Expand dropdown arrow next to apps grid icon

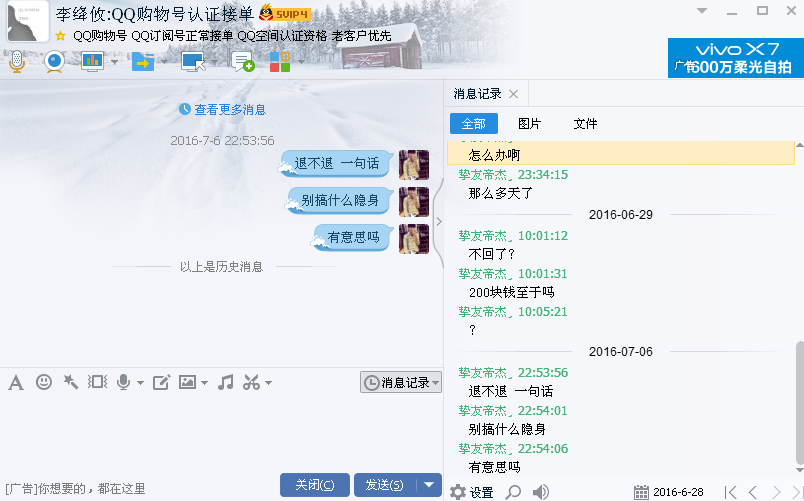(x=301, y=62)
